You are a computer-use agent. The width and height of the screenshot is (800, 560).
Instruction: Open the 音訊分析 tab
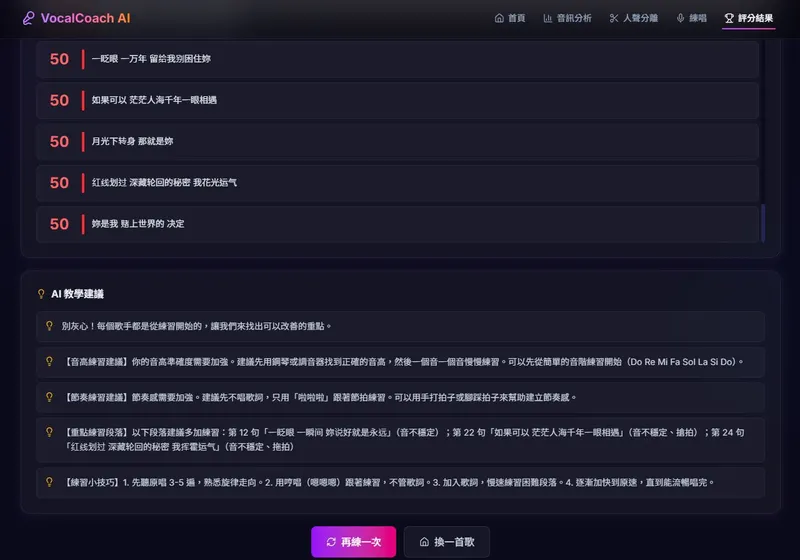pos(567,18)
